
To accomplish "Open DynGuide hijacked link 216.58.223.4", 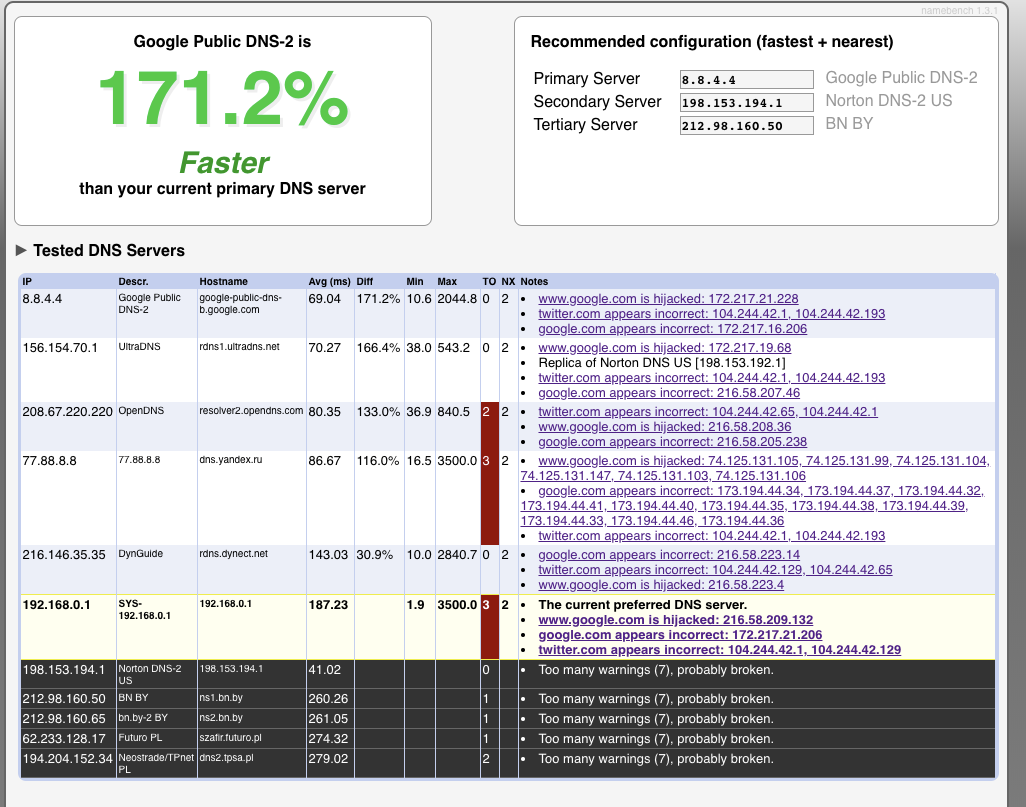I will point(660,585).
